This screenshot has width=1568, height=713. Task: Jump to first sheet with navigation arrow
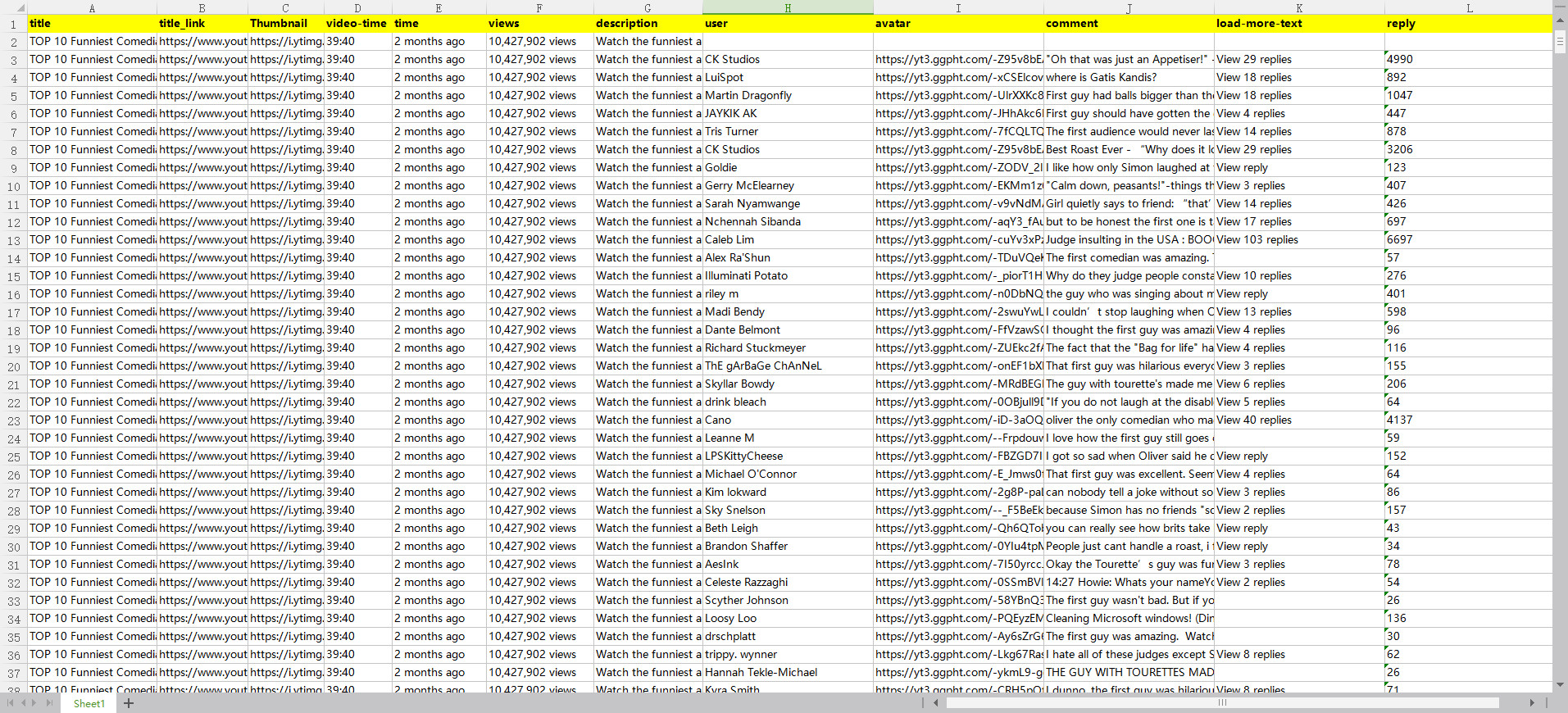[x=10, y=703]
